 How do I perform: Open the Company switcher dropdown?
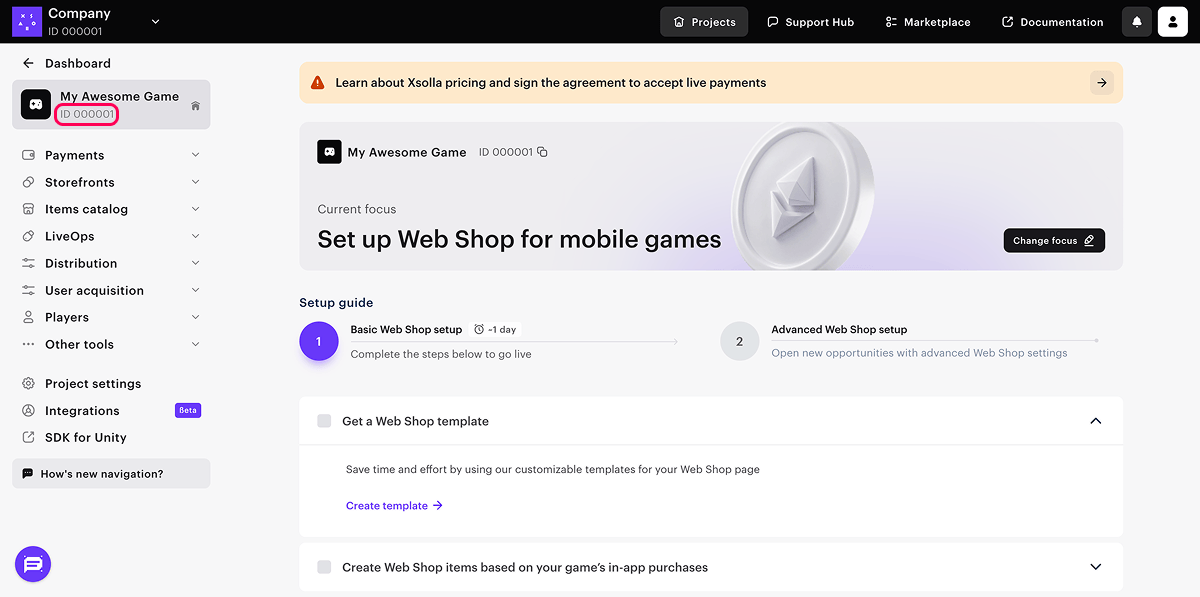155,22
